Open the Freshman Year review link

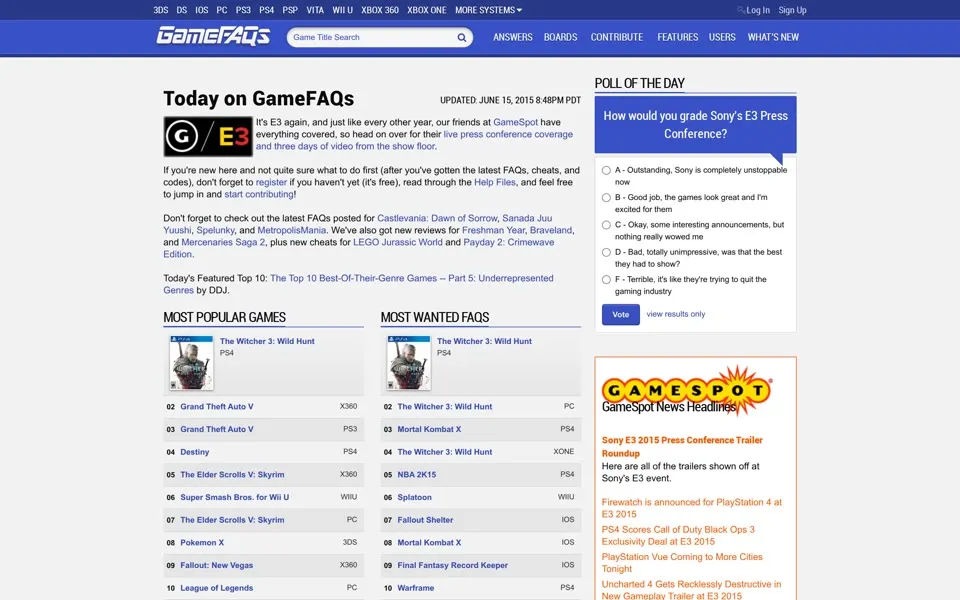[493, 230]
